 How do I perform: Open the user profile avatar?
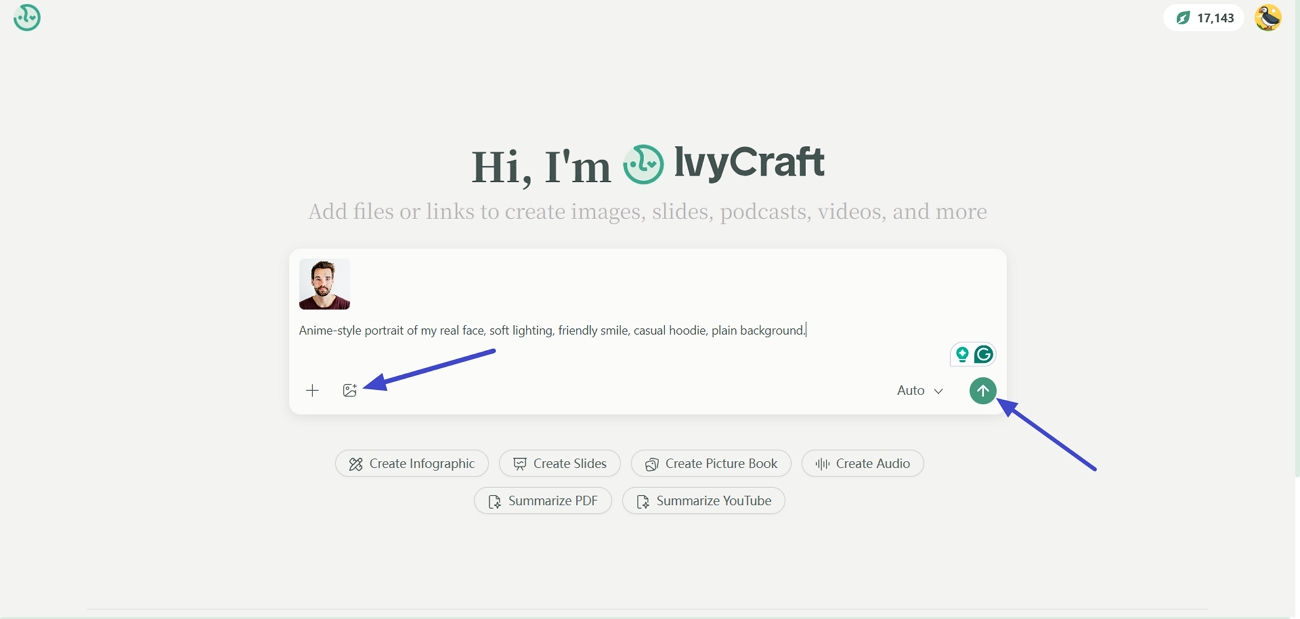(1268, 18)
